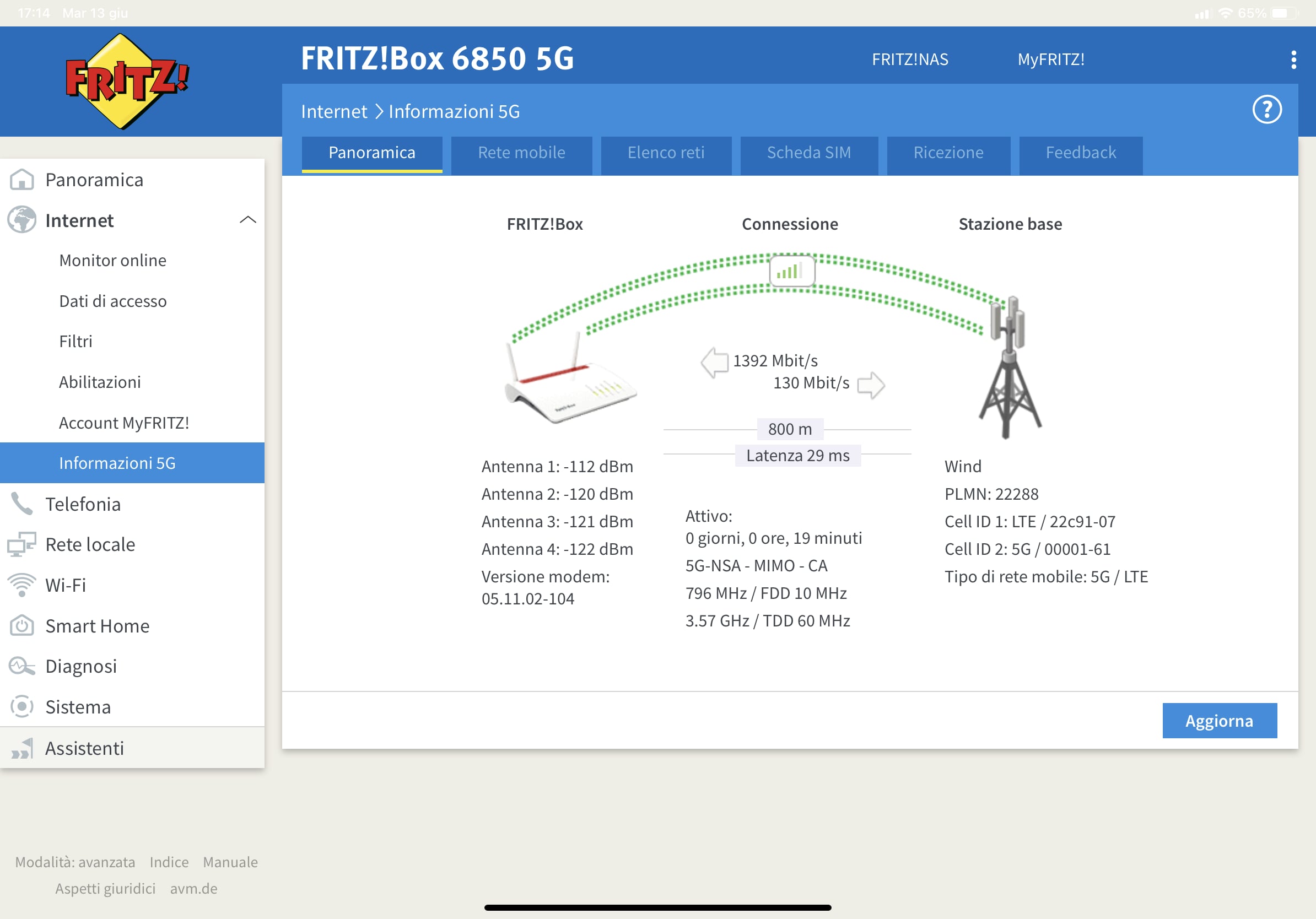Click the Latenza 29 ms label
1316x919 pixels.
click(798, 456)
